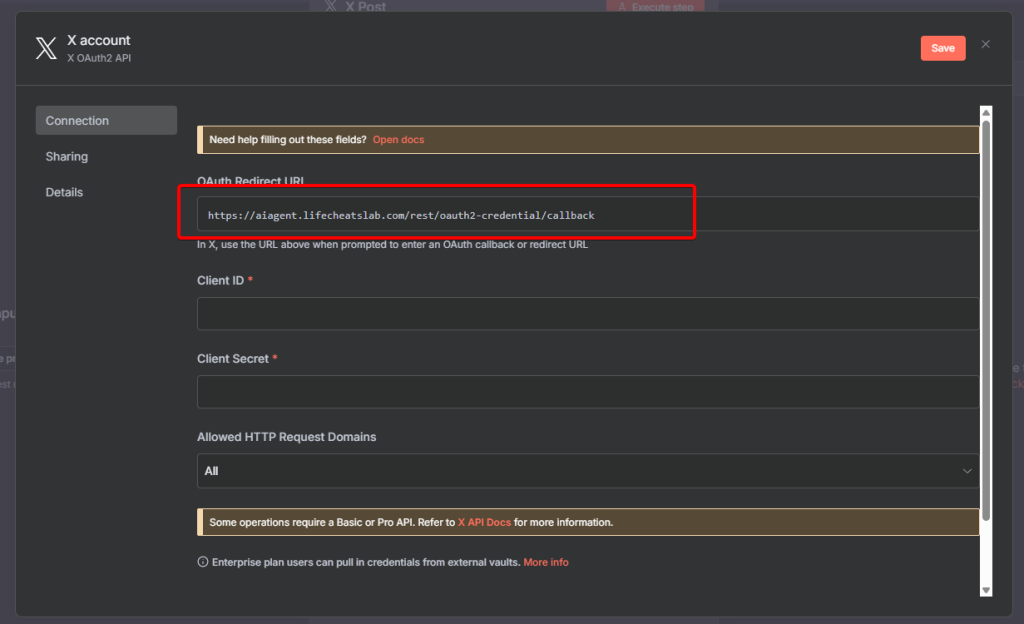1024x624 pixels.
Task: Open the Details tab
Action: pos(64,192)
